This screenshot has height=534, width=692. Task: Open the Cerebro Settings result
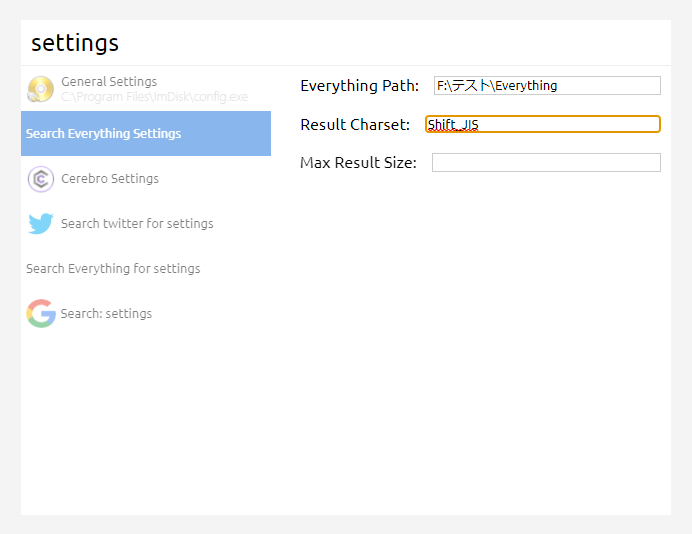(146, 178)
